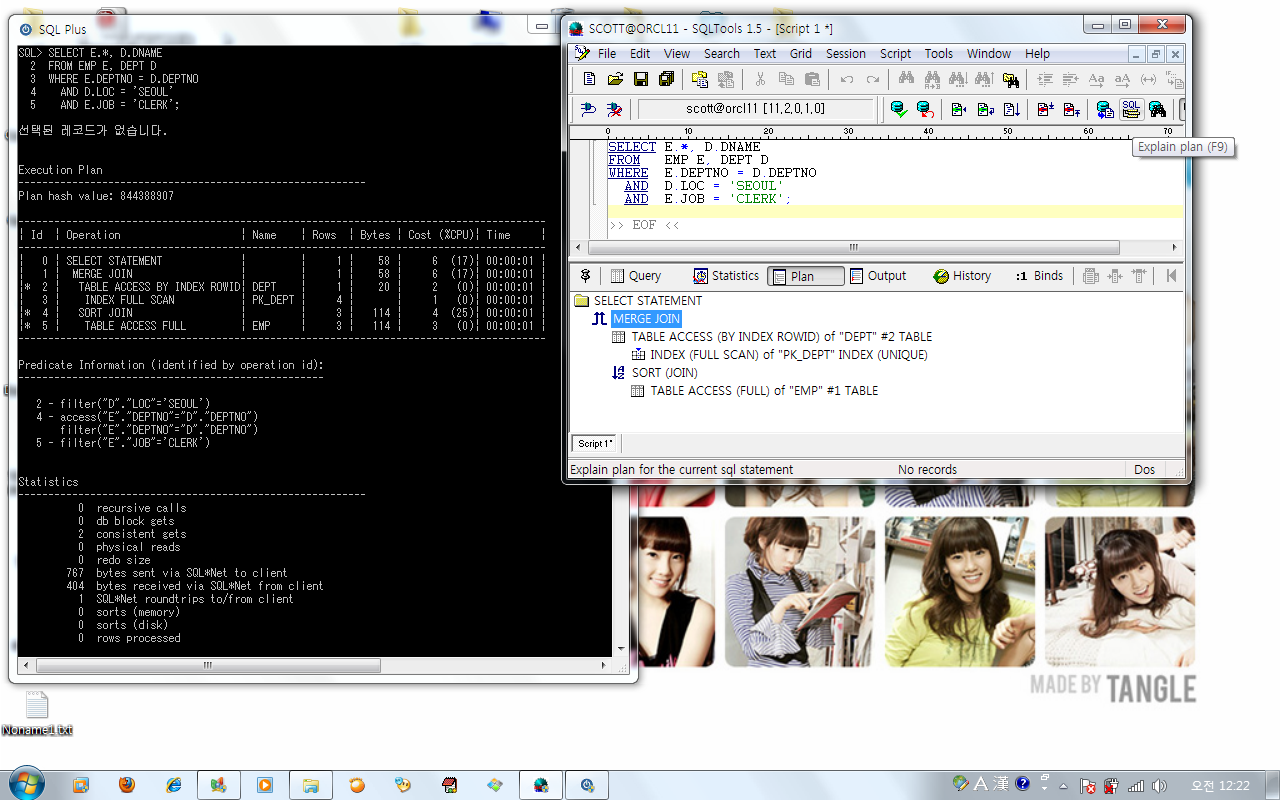Select the SELECT STATEMENT root node
This screenshot has width=1280, height=800.
(x=647, y=301)
